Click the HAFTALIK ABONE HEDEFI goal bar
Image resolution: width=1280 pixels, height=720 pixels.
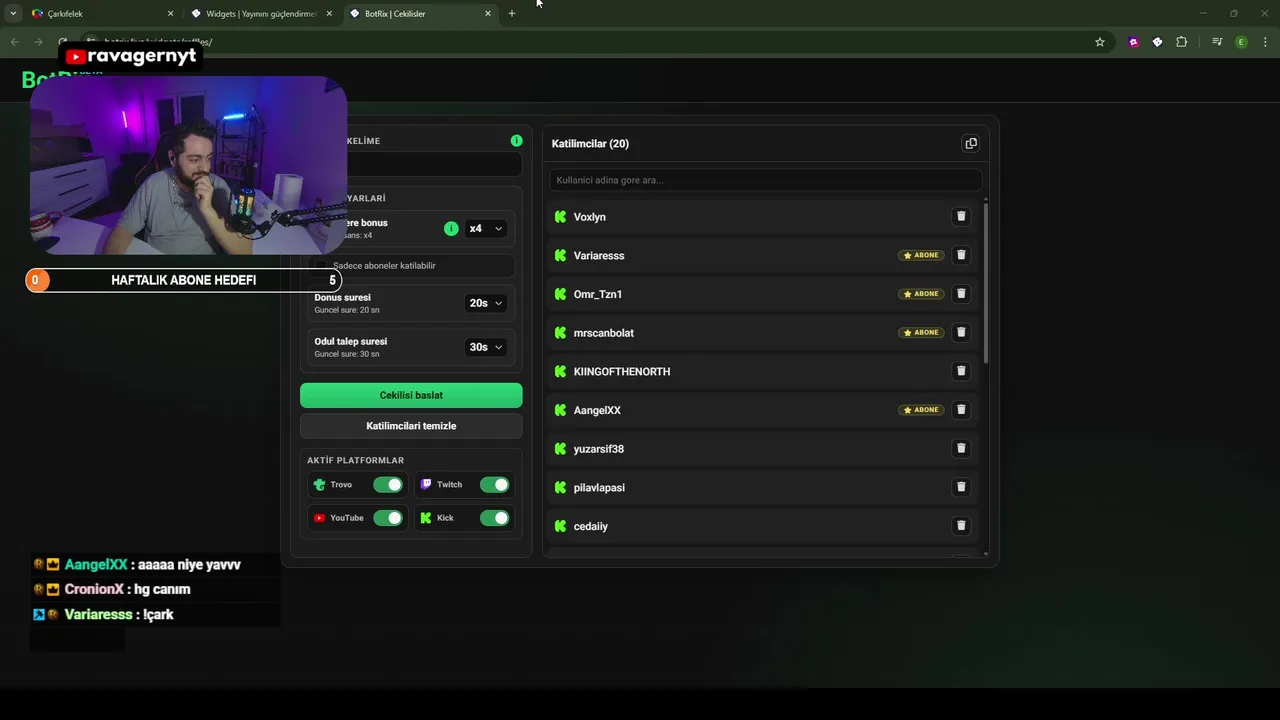(184, 281)
